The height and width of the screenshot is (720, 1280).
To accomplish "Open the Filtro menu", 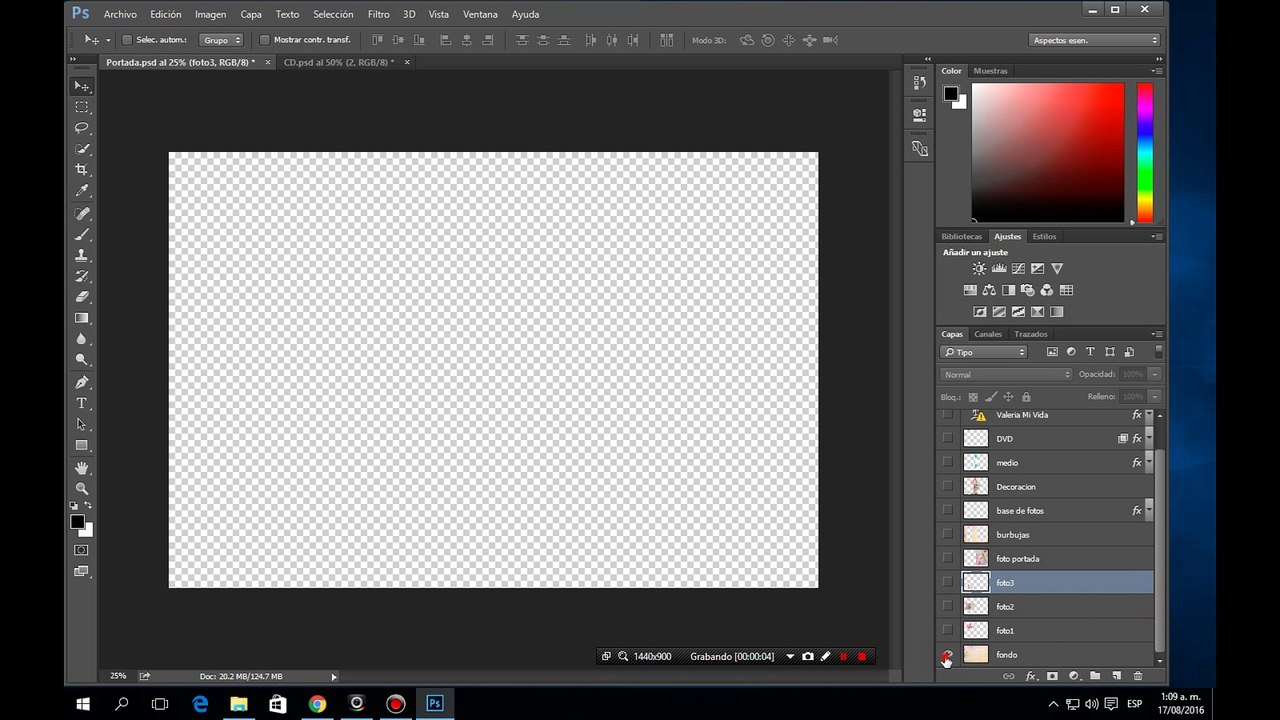I will [378, 14].
